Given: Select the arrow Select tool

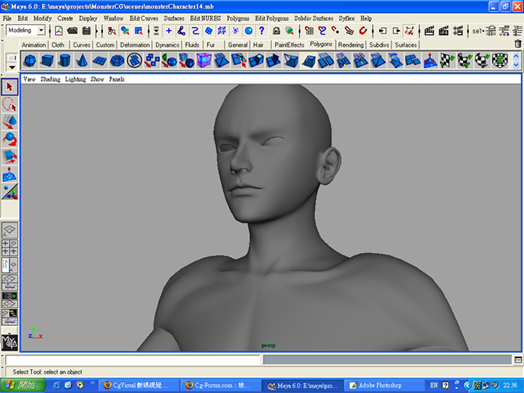Looking at the screenshot, I should pos(9,87).
